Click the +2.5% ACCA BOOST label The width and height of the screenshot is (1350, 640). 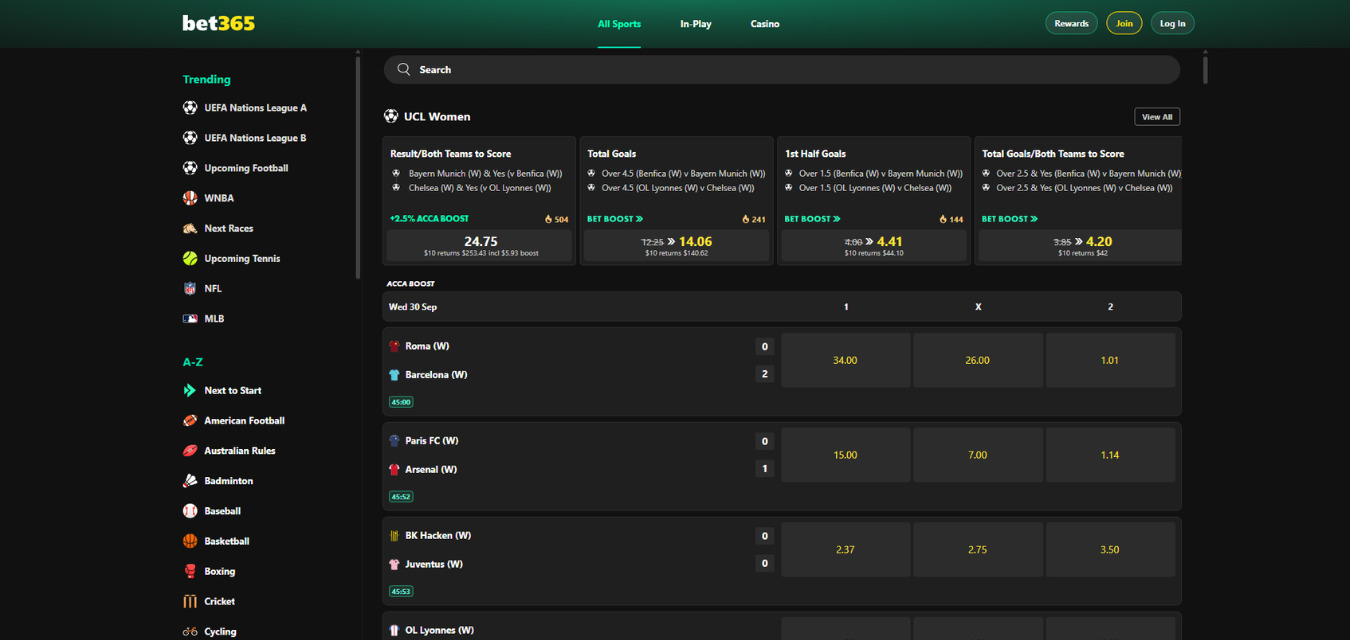point(429,218)
